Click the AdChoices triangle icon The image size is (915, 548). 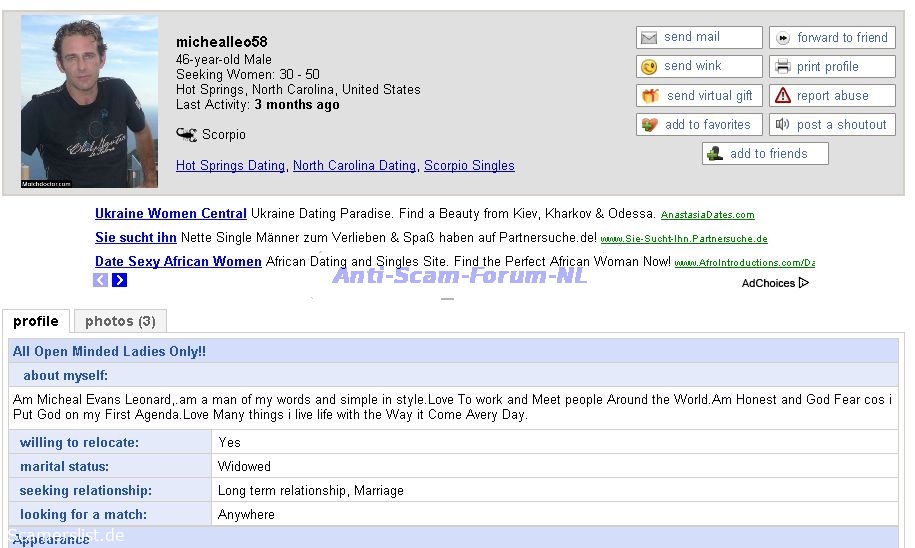coord(804,283)
